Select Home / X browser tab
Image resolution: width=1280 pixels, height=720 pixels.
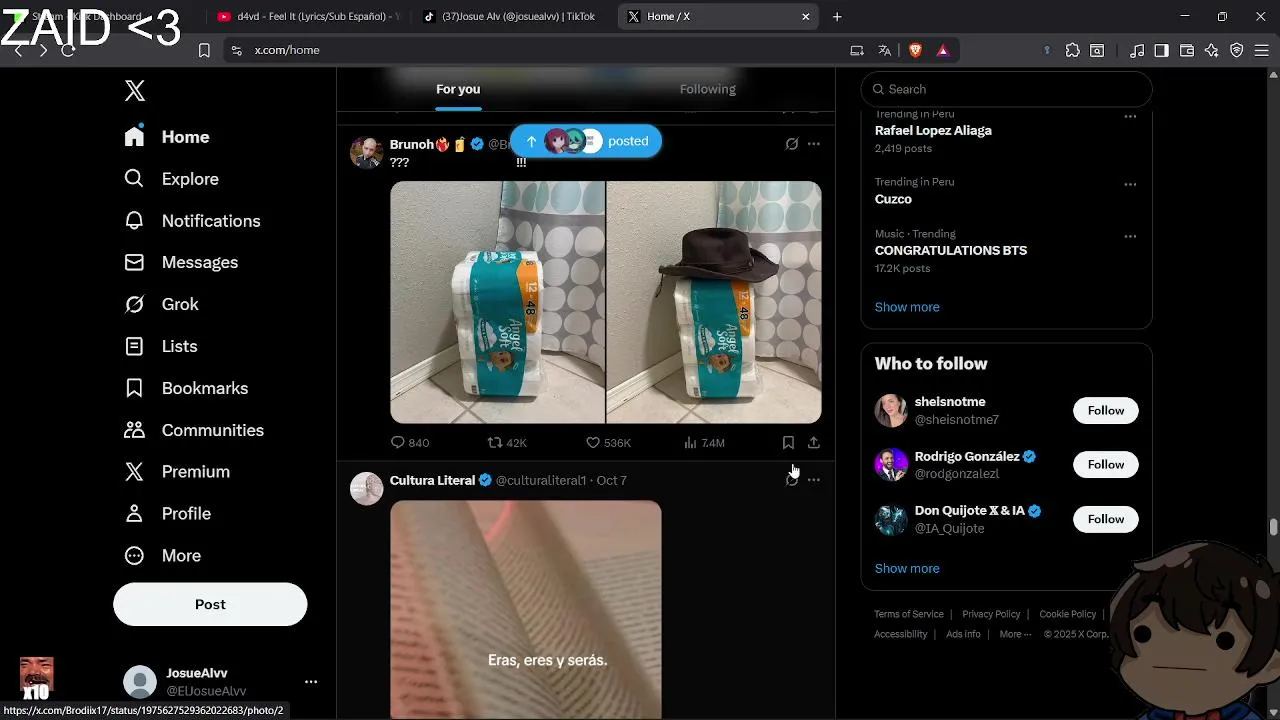(x=717, y=16)
